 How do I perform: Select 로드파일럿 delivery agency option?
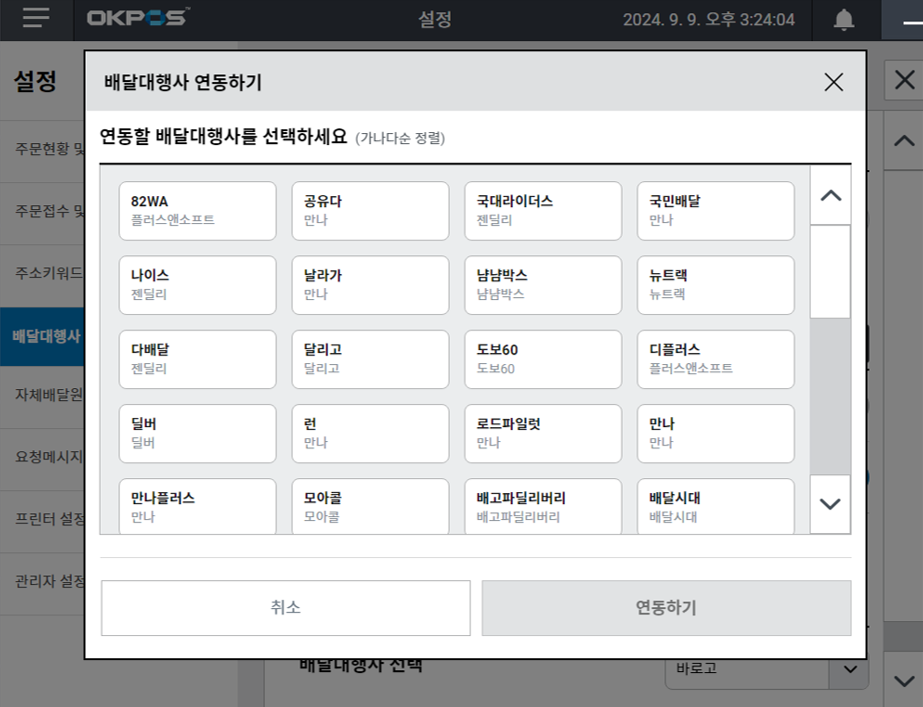[x=543, y=432]
